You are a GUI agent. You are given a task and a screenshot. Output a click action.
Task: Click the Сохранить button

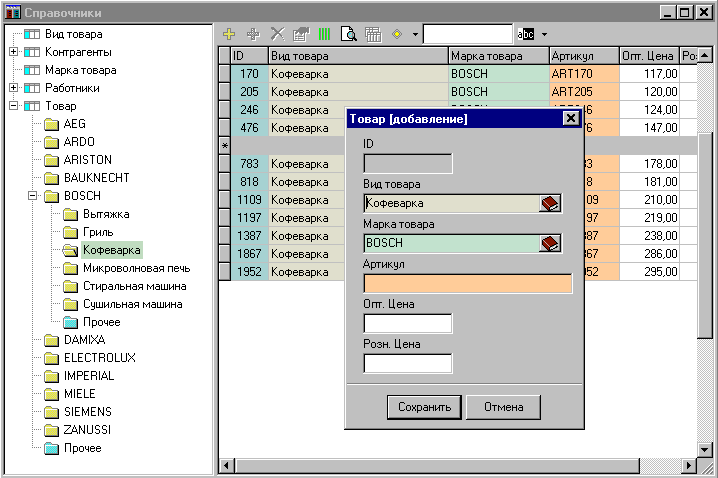[424, 407]
